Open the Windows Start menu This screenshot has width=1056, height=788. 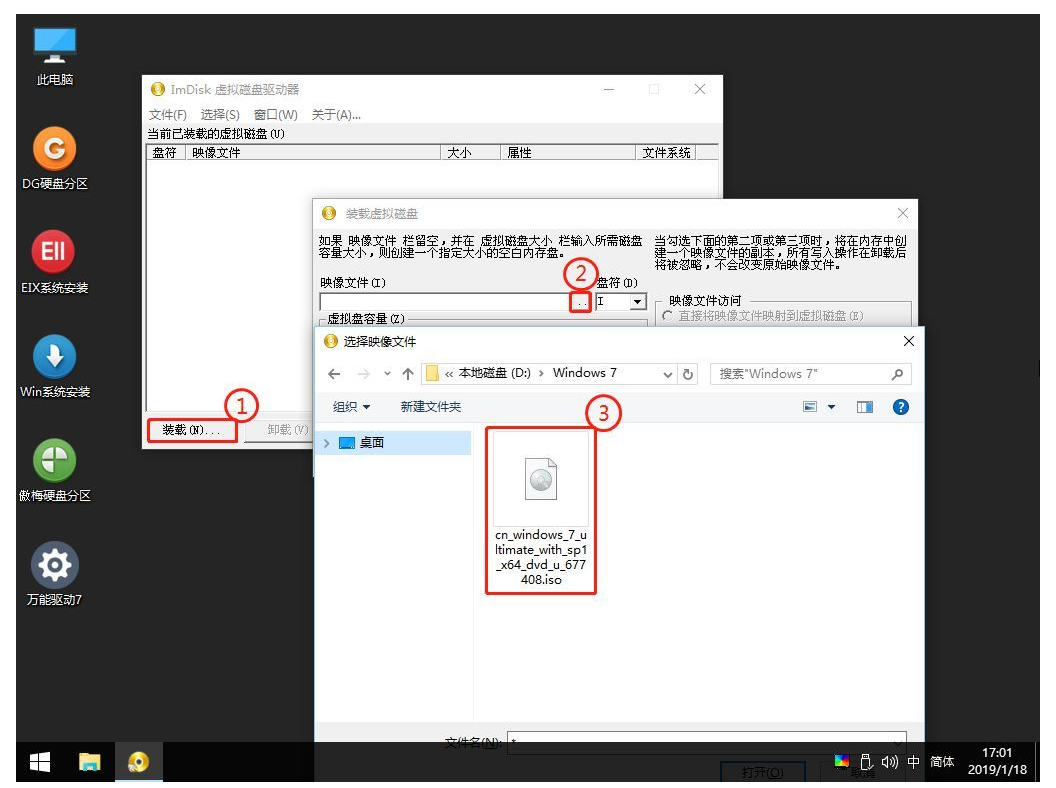(x=40, y=762)
